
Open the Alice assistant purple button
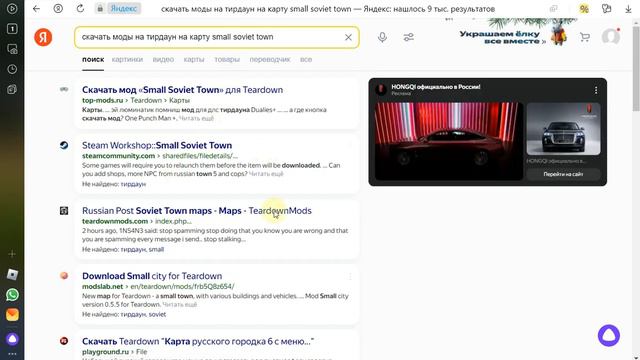click(609, 336)
